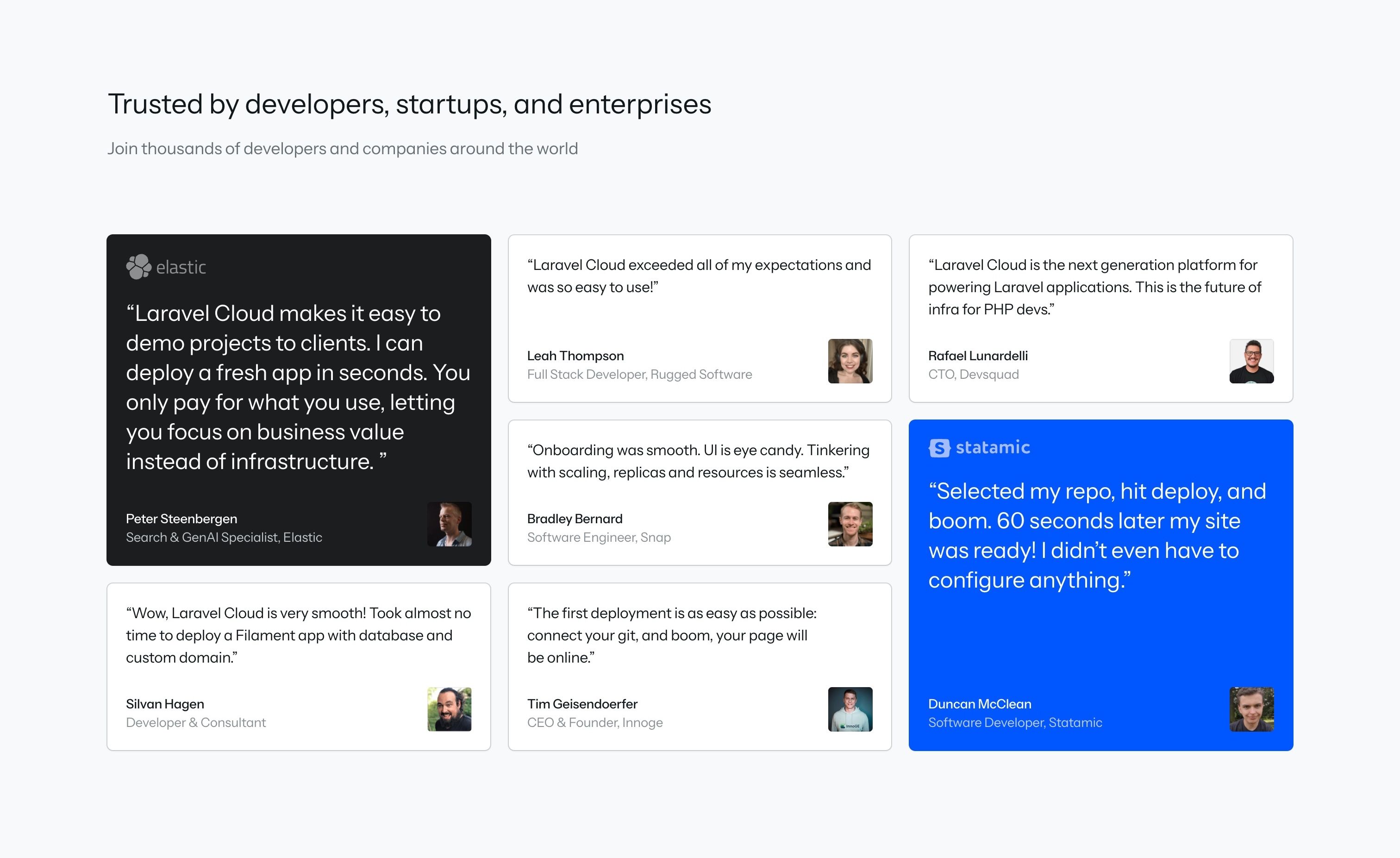Open Silvan Hagen's avatar photo

click(x=449, y=709)
